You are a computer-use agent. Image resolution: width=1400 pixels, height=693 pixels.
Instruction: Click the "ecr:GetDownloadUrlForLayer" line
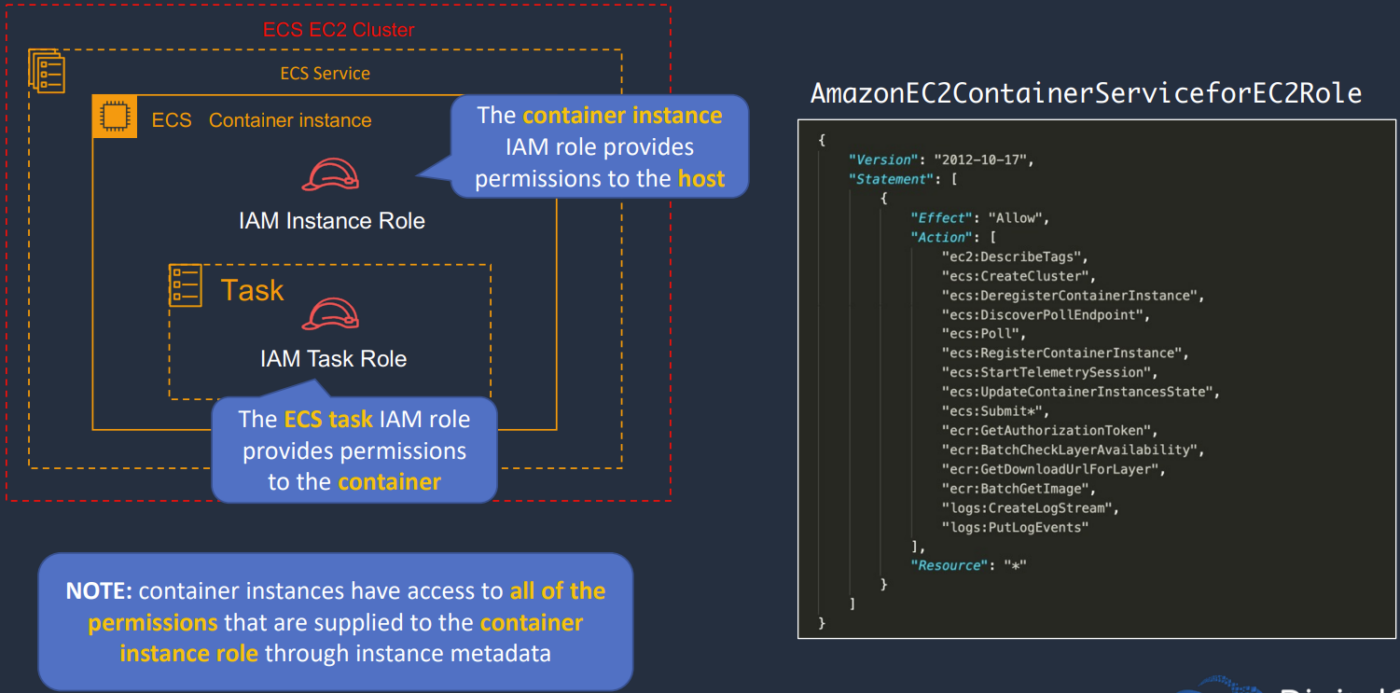(1053, 469)
